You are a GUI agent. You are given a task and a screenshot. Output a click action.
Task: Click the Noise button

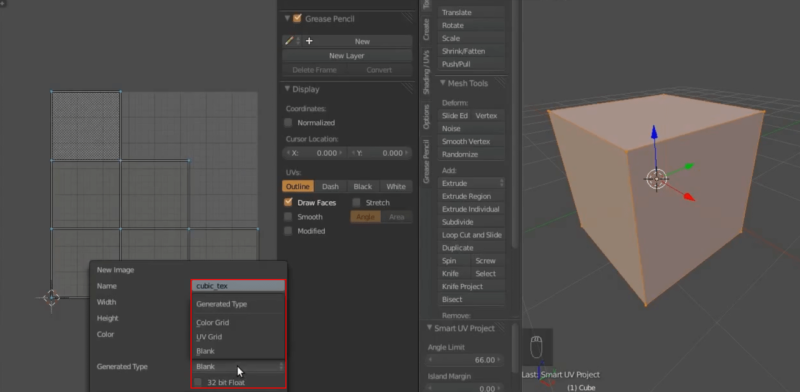(472, 129)
